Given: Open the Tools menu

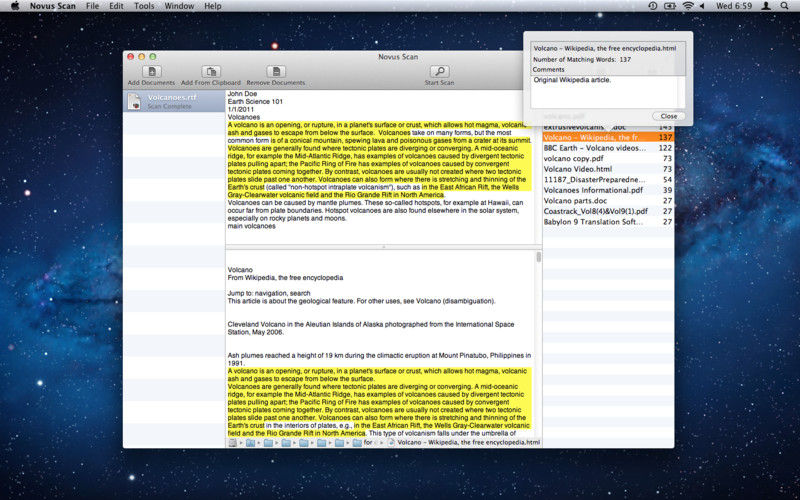Looking at the screenshot, I should (x=144, y=6).
